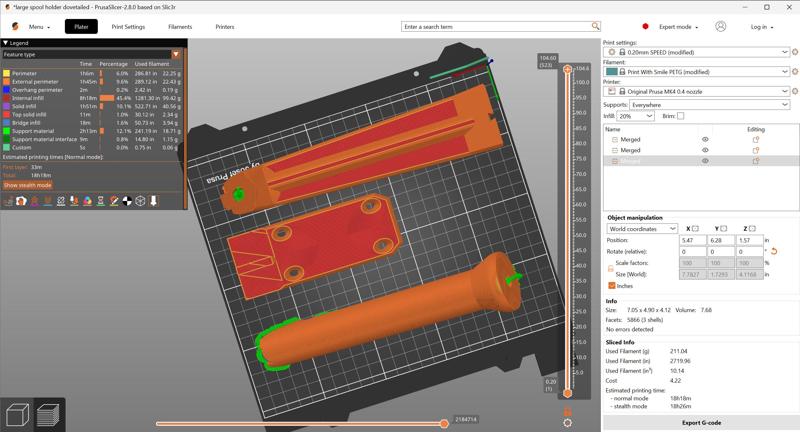Collapse the Legend panel triangle
Screen dimensions: 800x432
tap(6, 43)
